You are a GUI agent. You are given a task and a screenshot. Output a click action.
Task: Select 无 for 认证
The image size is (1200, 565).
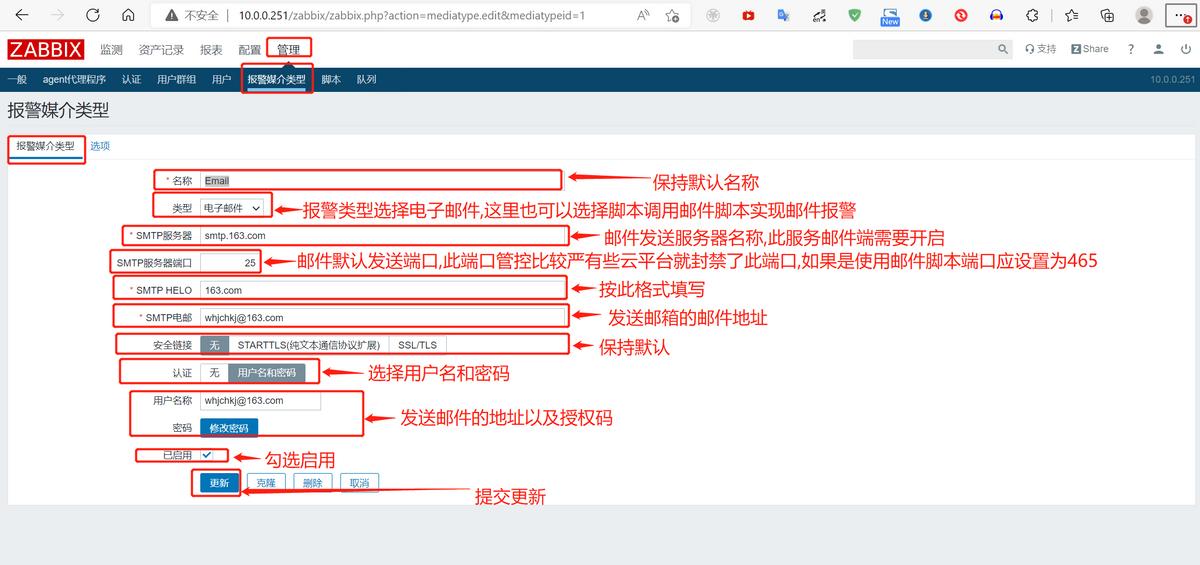point(214,373)
